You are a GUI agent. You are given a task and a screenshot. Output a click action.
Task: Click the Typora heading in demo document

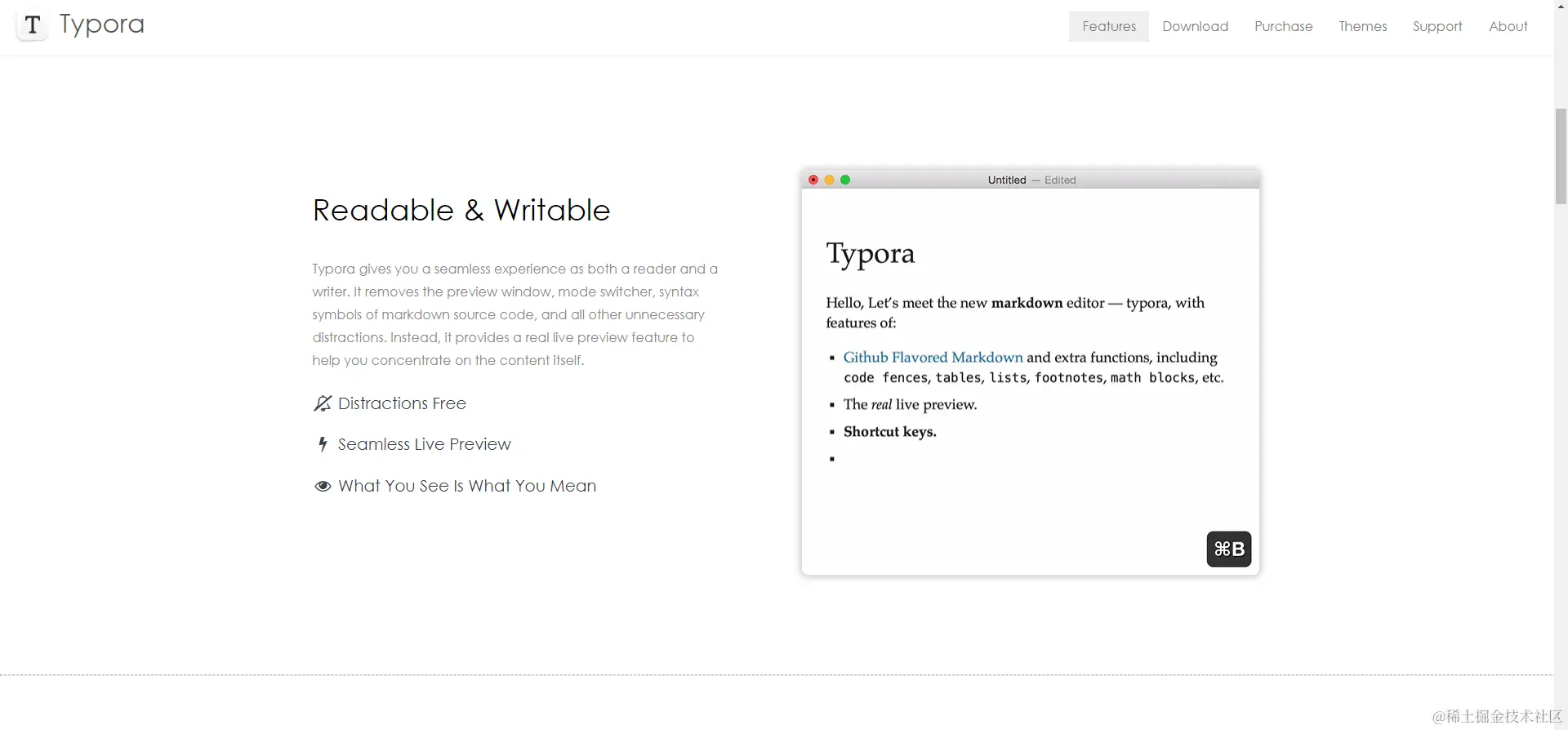pos(871,254)
